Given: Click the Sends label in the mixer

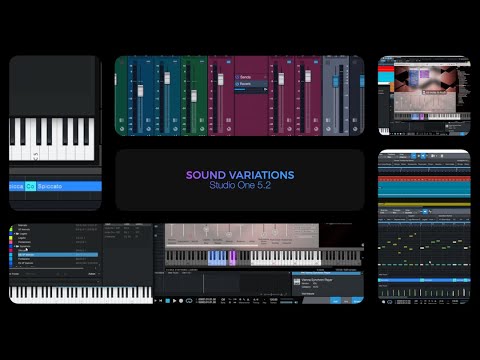Looking at the screenshot, I should pyautogui.click(x=245, y=77).
